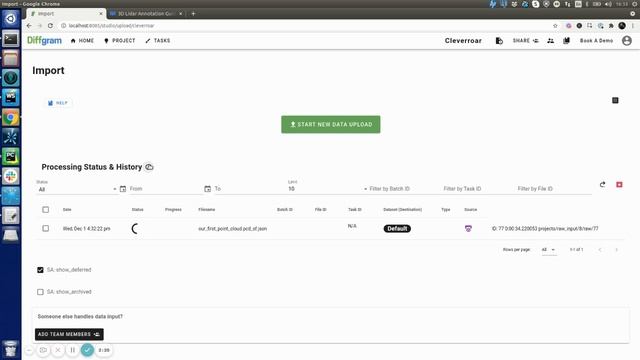This screenshot has width=640, height=360.
Task: Click the date cell Wed, Dec 1 4:32:22 pm
Action: click(87, 229)
